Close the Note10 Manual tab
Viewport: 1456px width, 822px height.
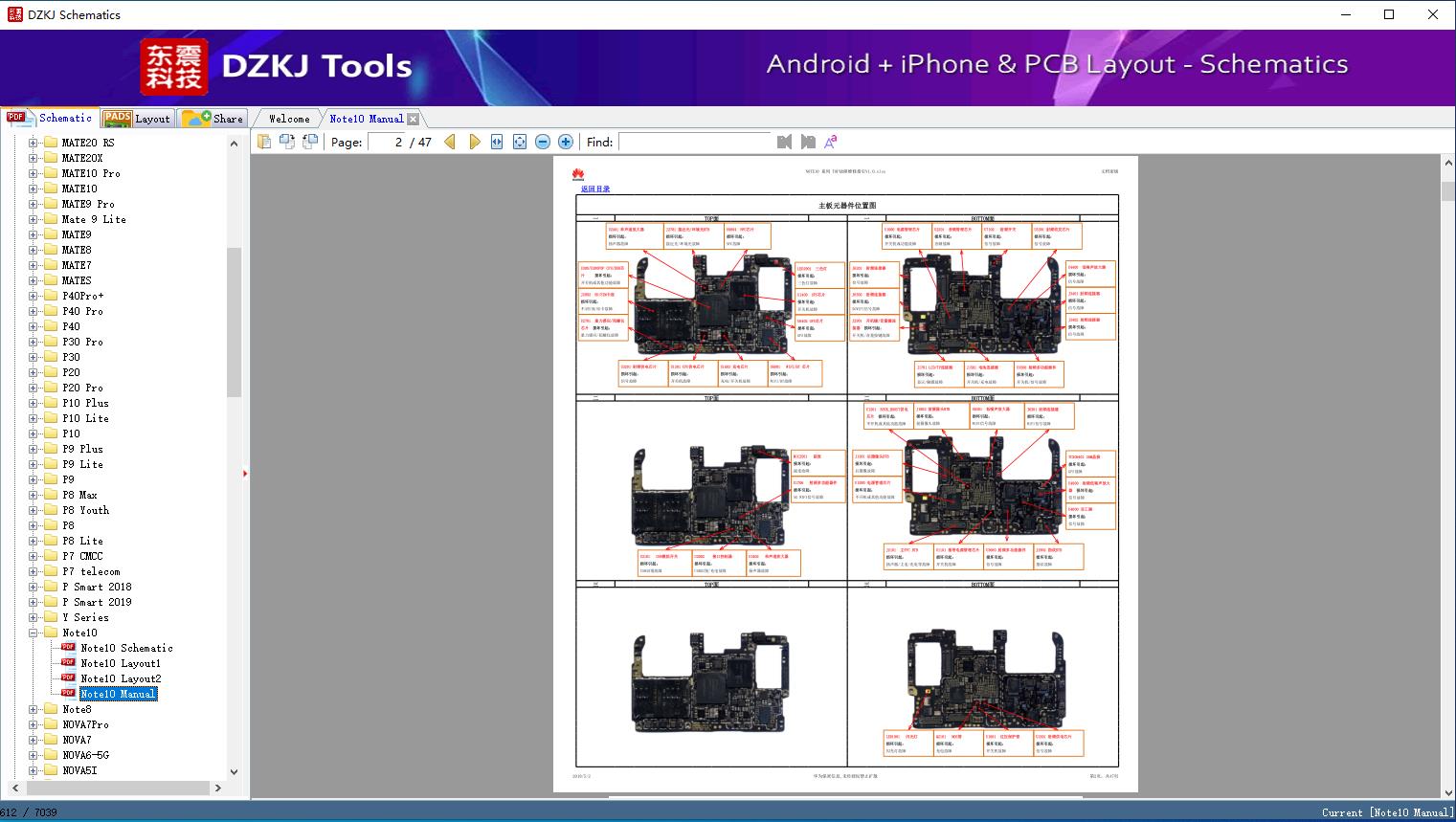(413, 119)
